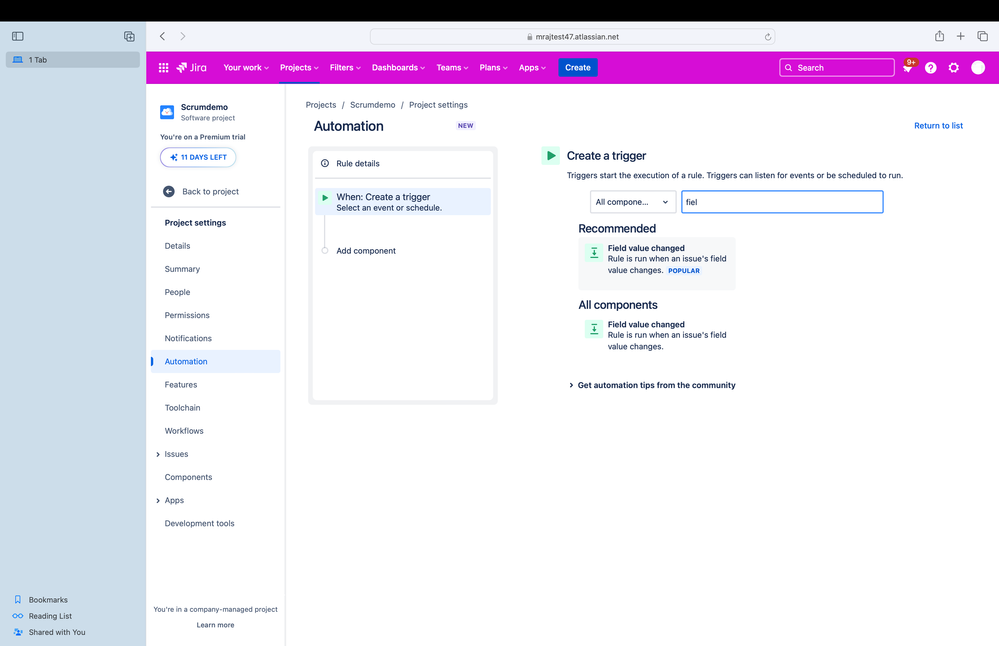This screenshot has width=999, height=646.
Task: Open a new Safari tab with plus
Action: point(960,36)
